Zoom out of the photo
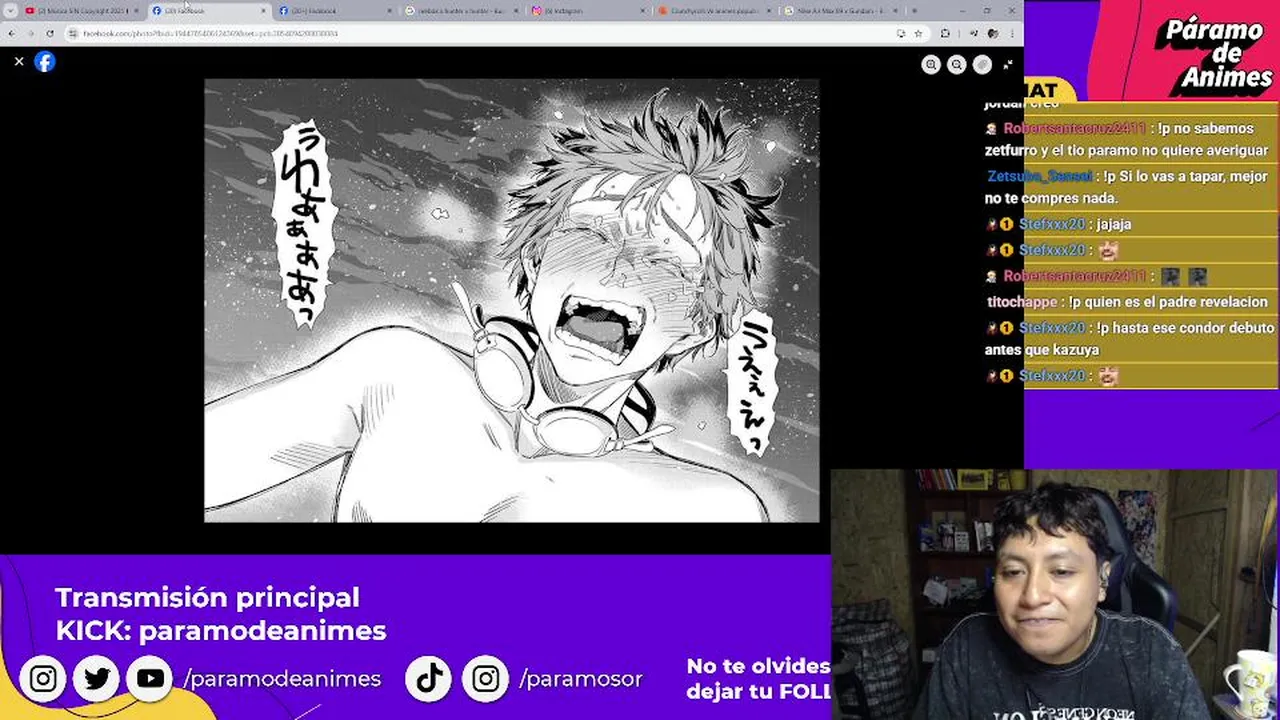 957,64
